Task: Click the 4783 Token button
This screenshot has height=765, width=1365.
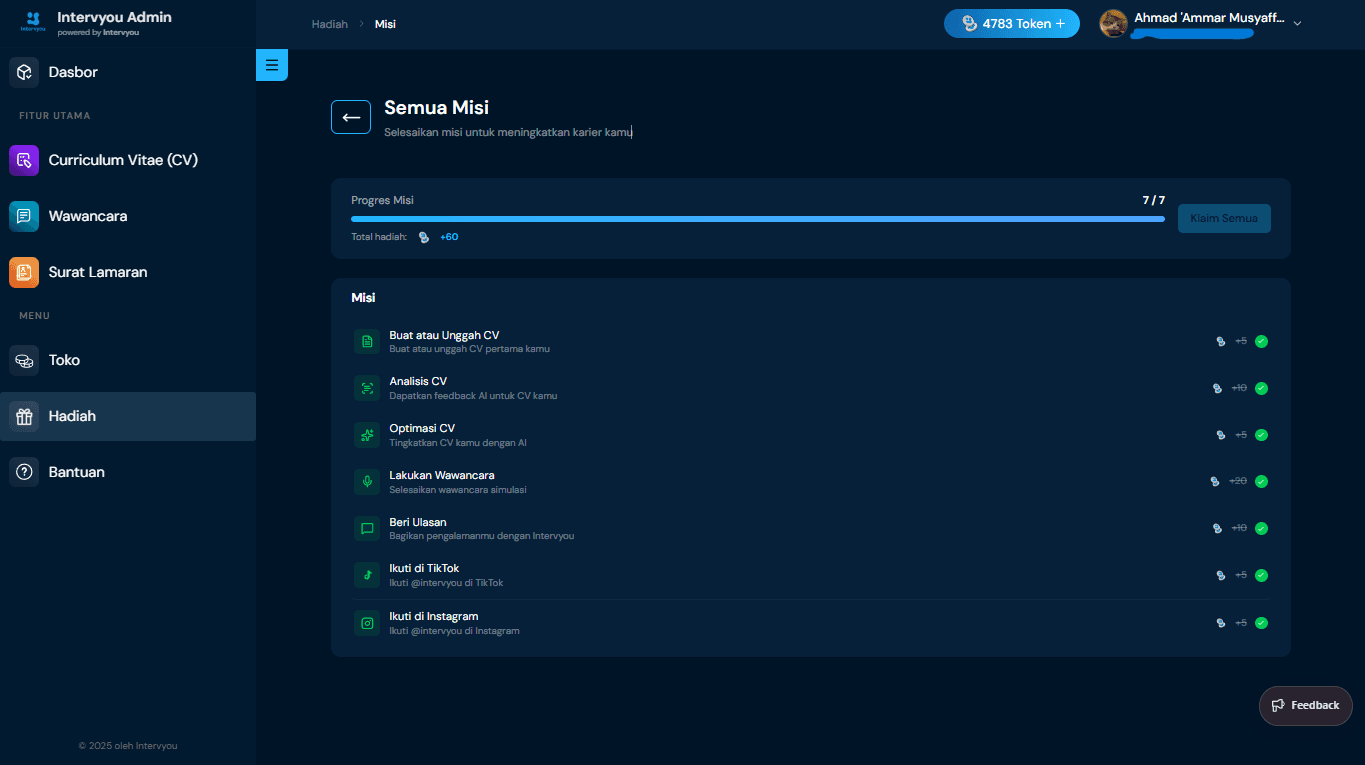Action: (x=1012, y=23)
